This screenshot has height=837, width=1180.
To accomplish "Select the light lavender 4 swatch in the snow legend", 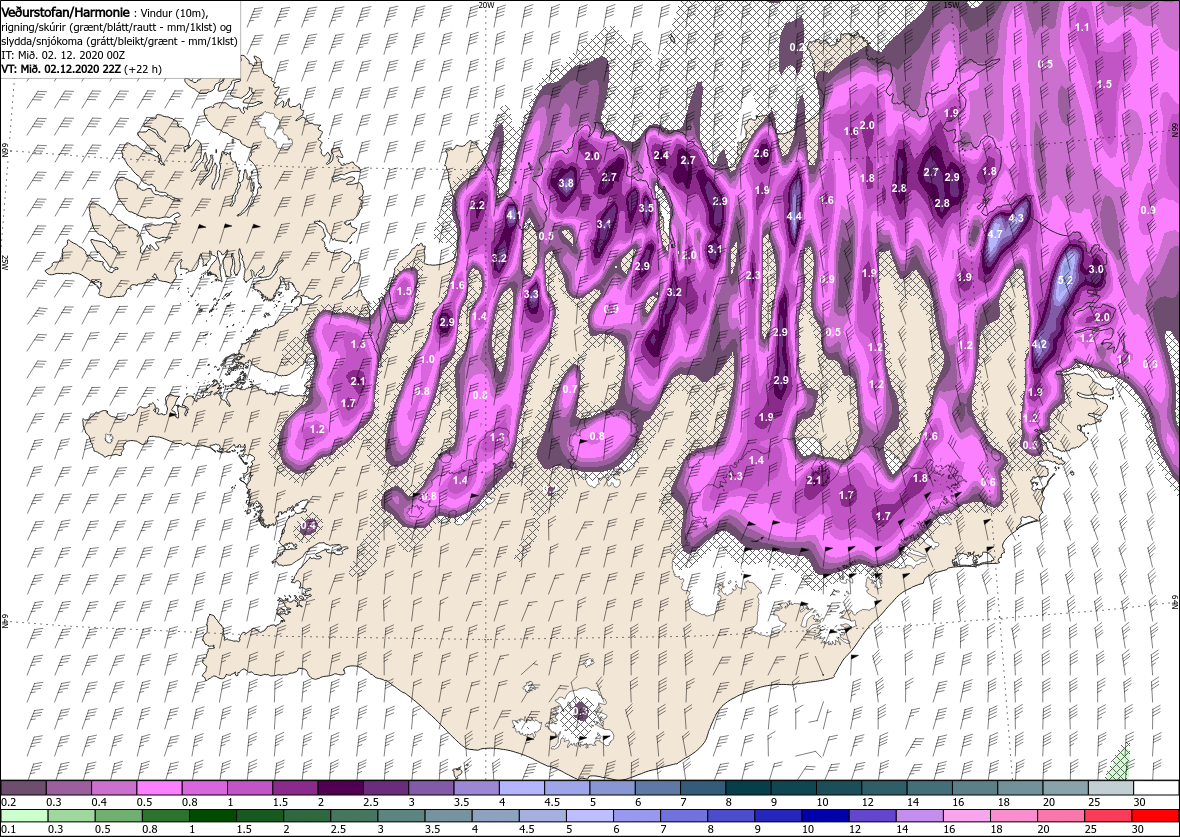I will point(521,788).
